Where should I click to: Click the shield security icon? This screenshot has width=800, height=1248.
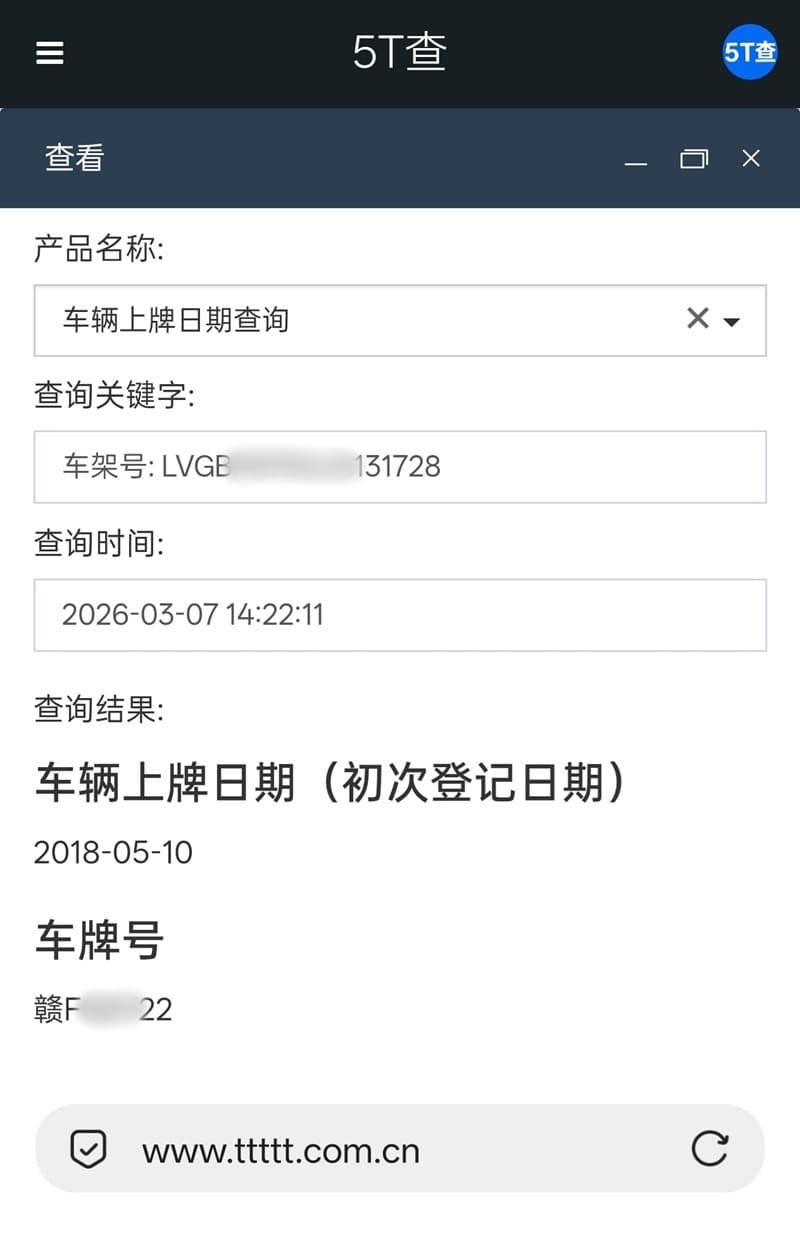pos(88,1149)
